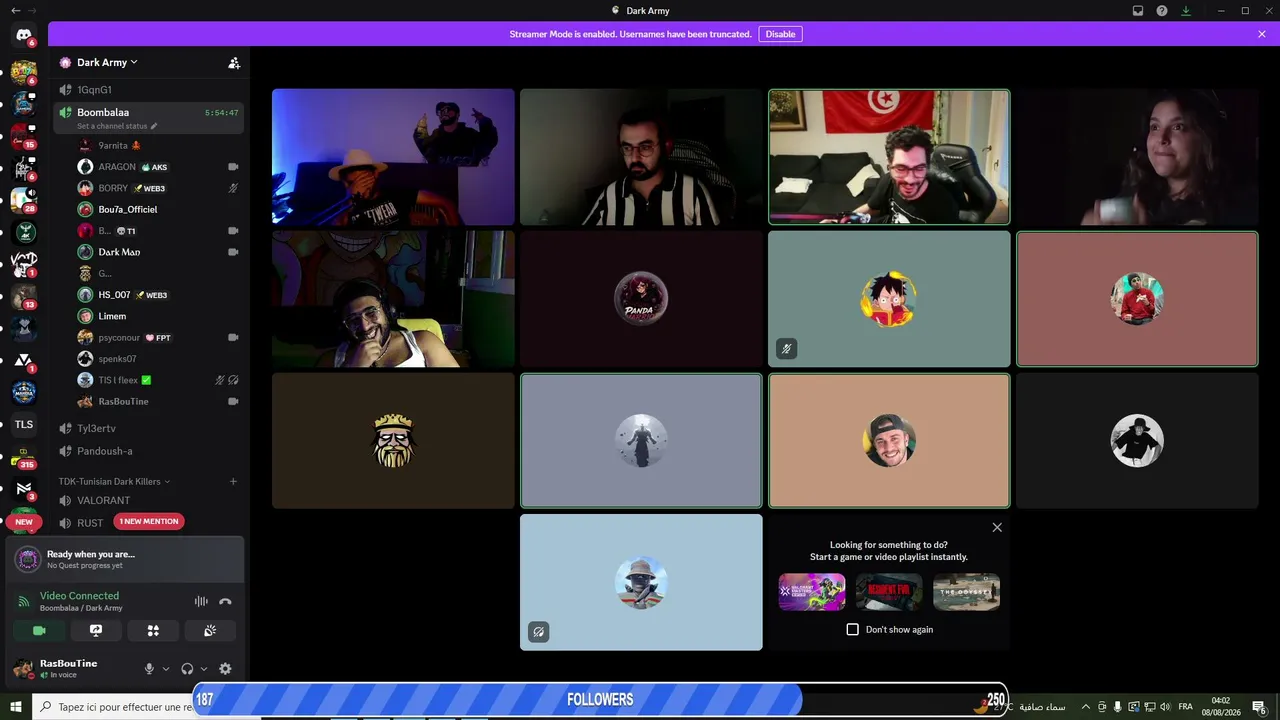Select user TIS l fleex in voice list

point(158,380)
